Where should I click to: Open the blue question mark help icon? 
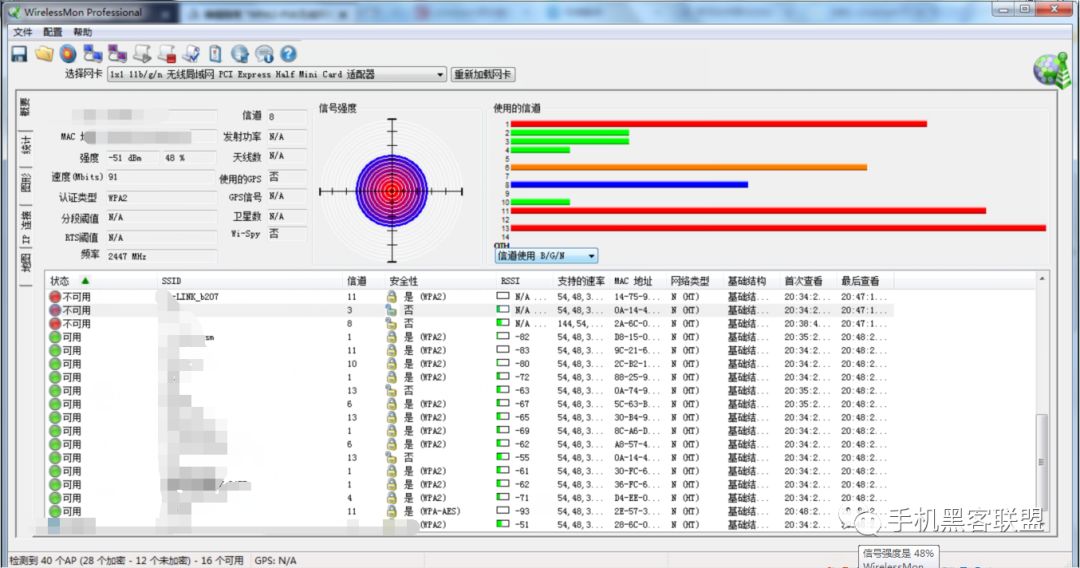(x=289, y=54)
